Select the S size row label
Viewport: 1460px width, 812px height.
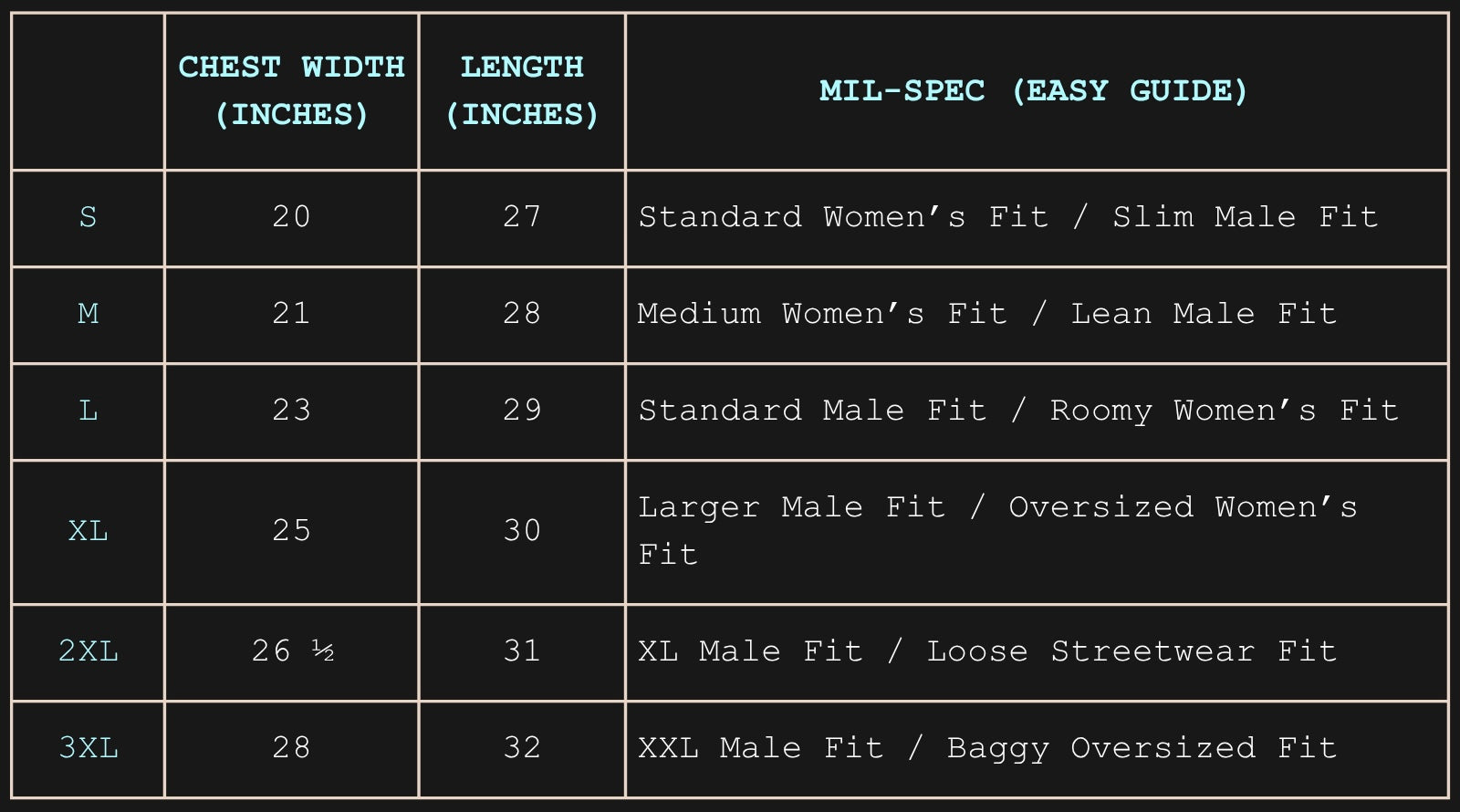88,217
